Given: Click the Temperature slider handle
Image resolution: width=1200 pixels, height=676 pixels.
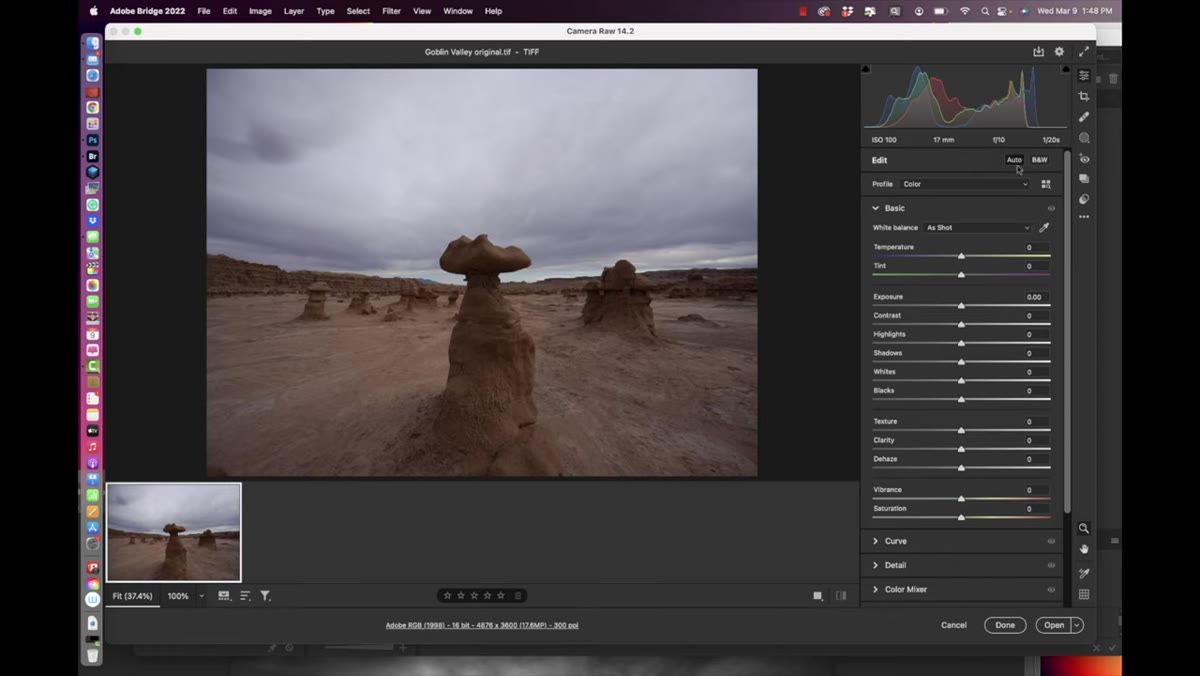Looking at the screenshot, I should pos(961,256).
